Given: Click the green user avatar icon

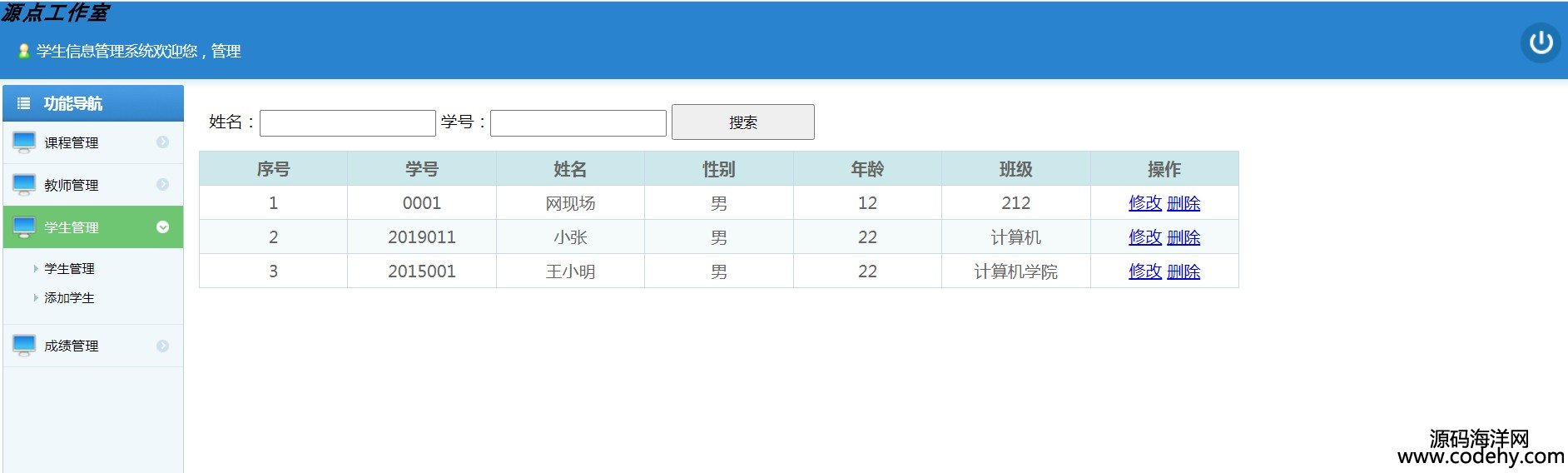Looking at the screenshot, I should [24, 52].
